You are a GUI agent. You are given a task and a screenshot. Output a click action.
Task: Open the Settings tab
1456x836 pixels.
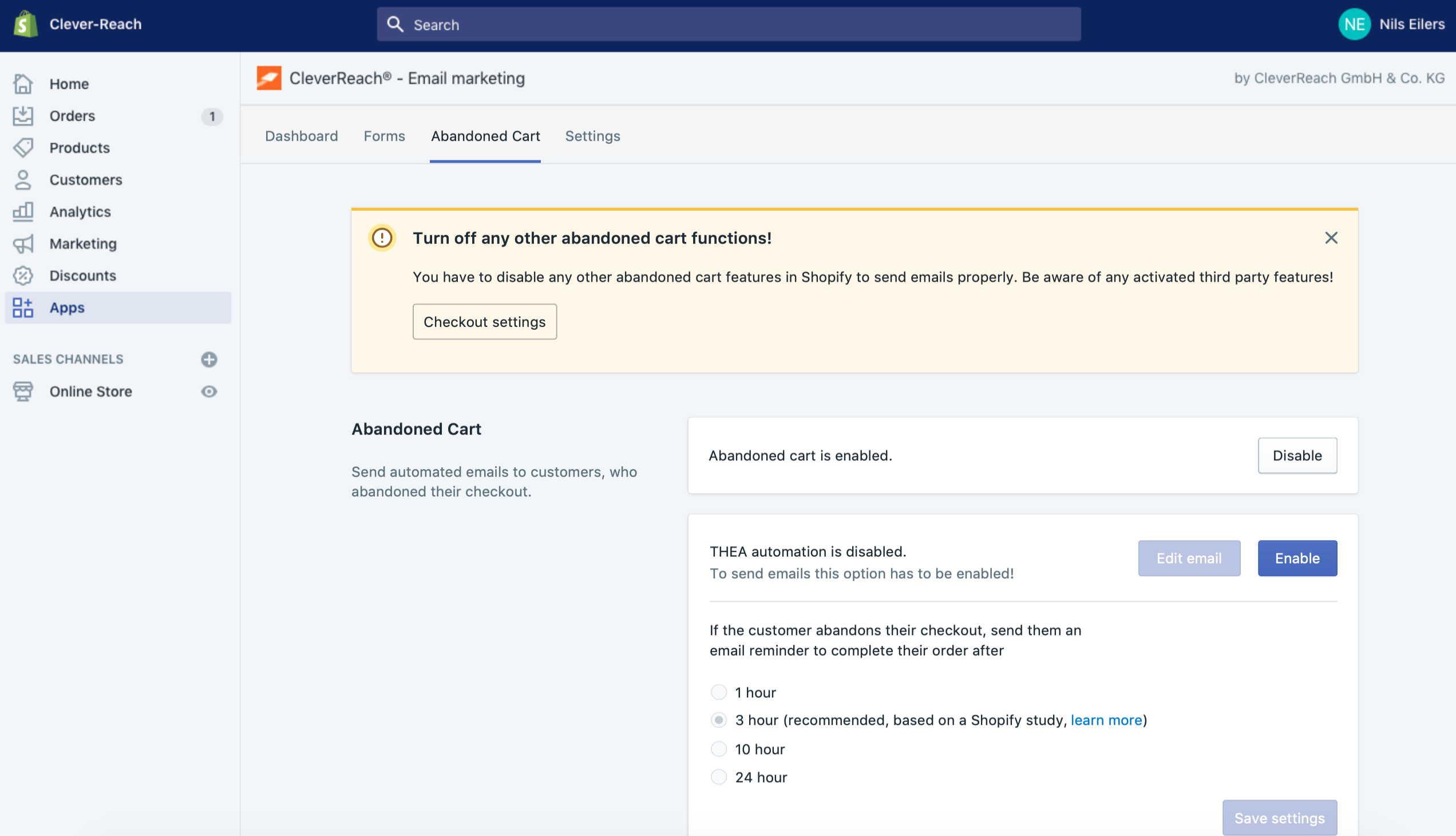point(592,136)
